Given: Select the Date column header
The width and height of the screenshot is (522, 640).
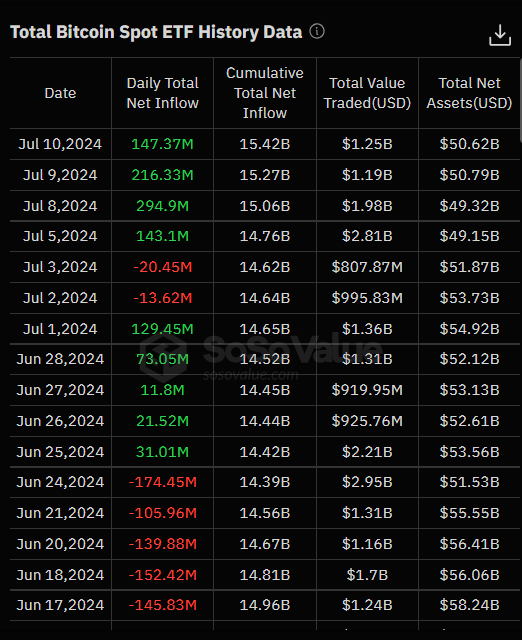Looking at the screenshot, I should tap(60, 93).
